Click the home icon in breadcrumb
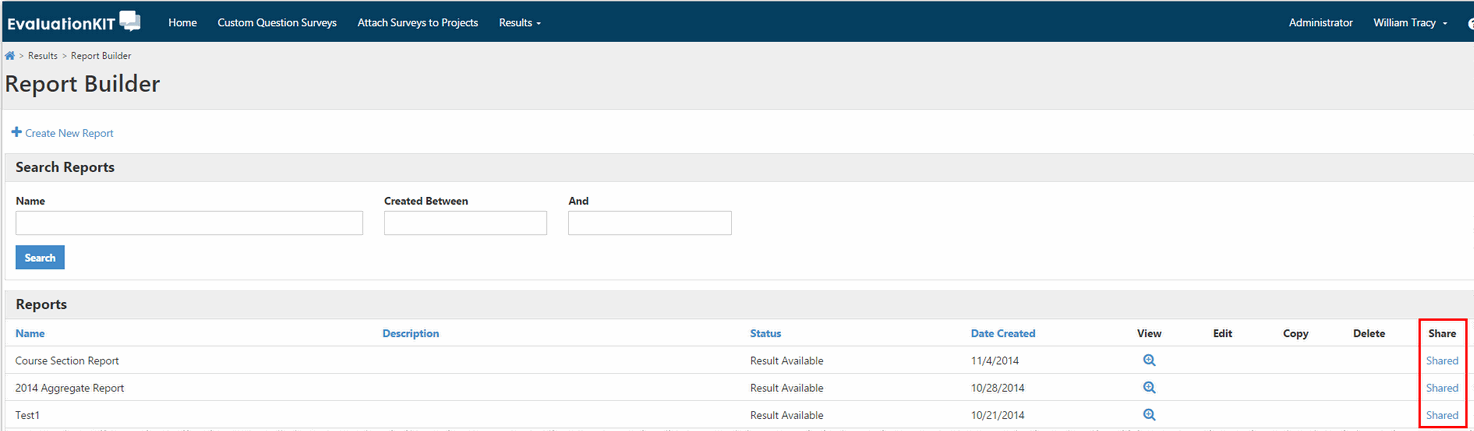The height and width of the screenshot is (431, 1474). click(x=10, y=56)
